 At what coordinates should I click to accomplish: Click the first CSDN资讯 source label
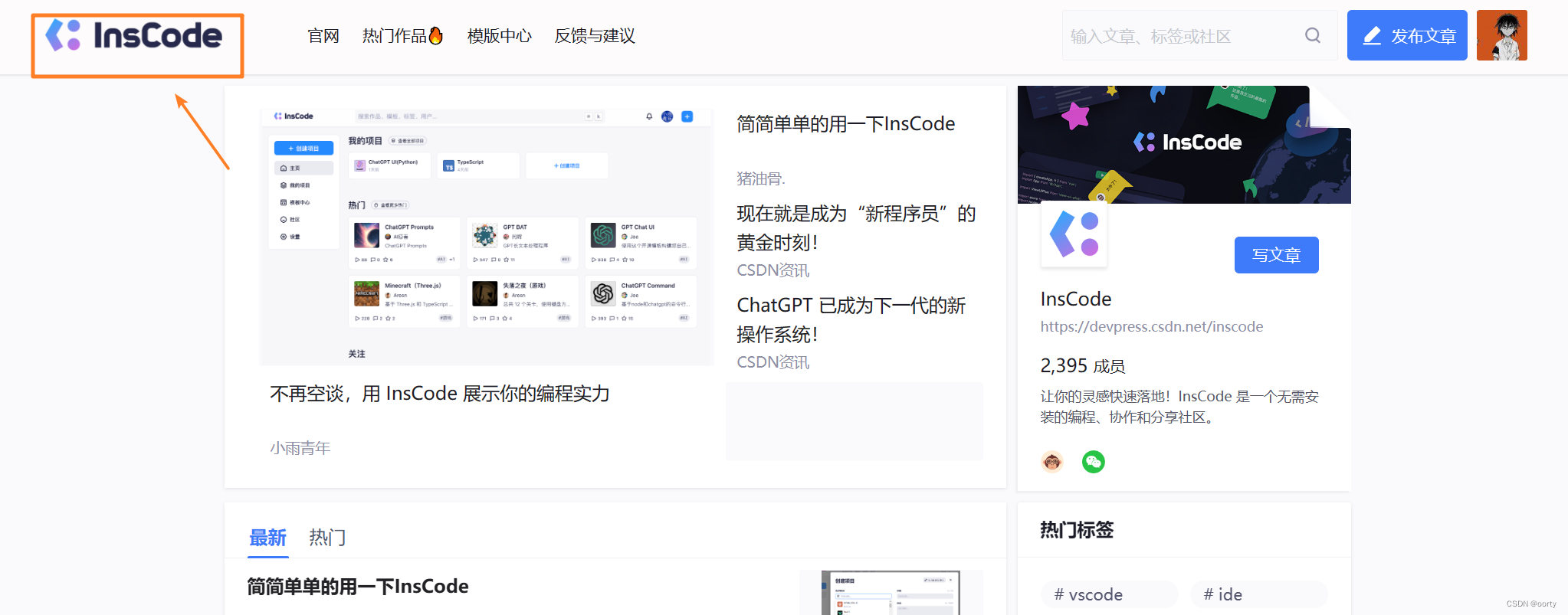tap(773, 270)
